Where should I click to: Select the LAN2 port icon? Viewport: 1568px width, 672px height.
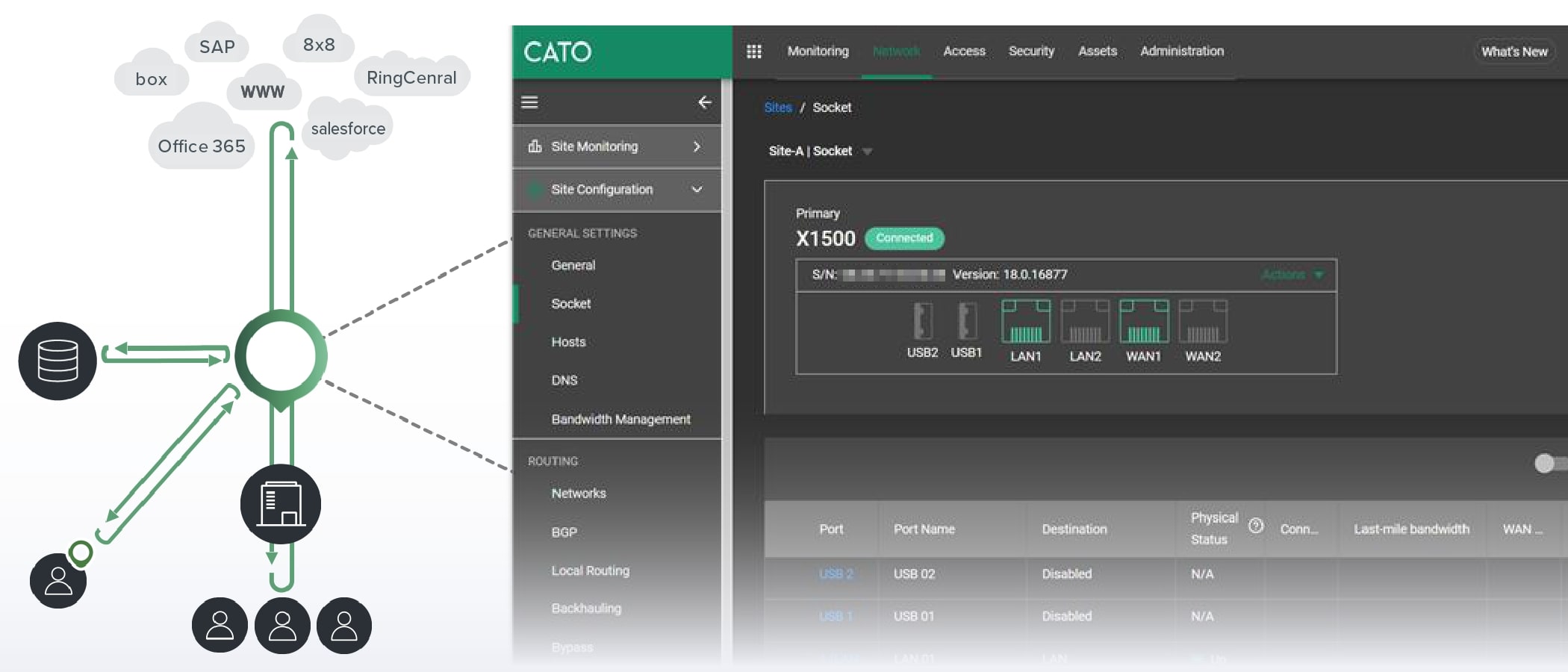tap(1085, 321)
